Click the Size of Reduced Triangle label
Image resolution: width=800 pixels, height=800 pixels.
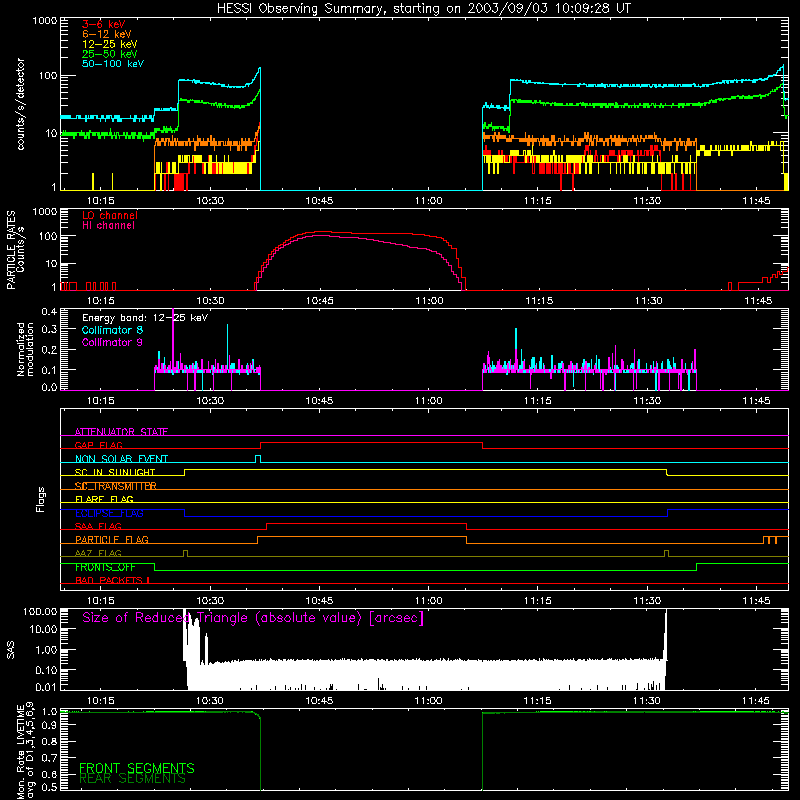pyautogui.click(x=253, y=618)
